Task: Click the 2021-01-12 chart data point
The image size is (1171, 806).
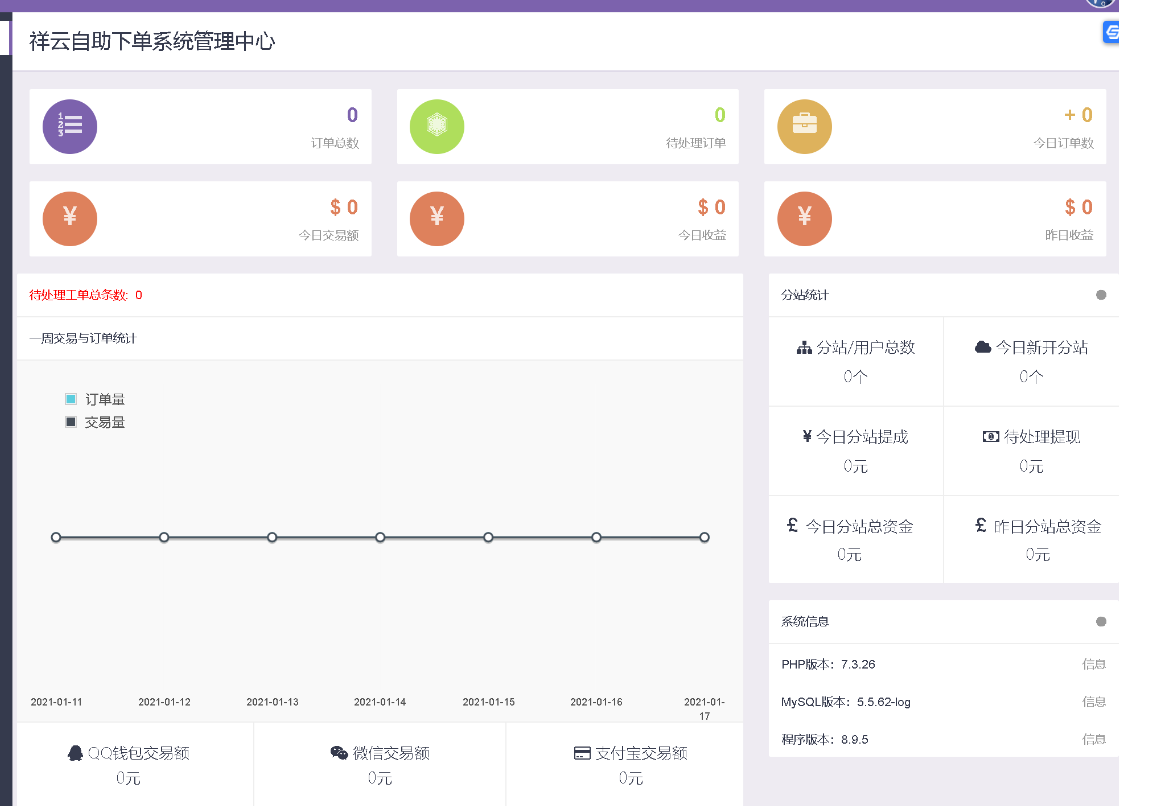Action: pos(164,537)
